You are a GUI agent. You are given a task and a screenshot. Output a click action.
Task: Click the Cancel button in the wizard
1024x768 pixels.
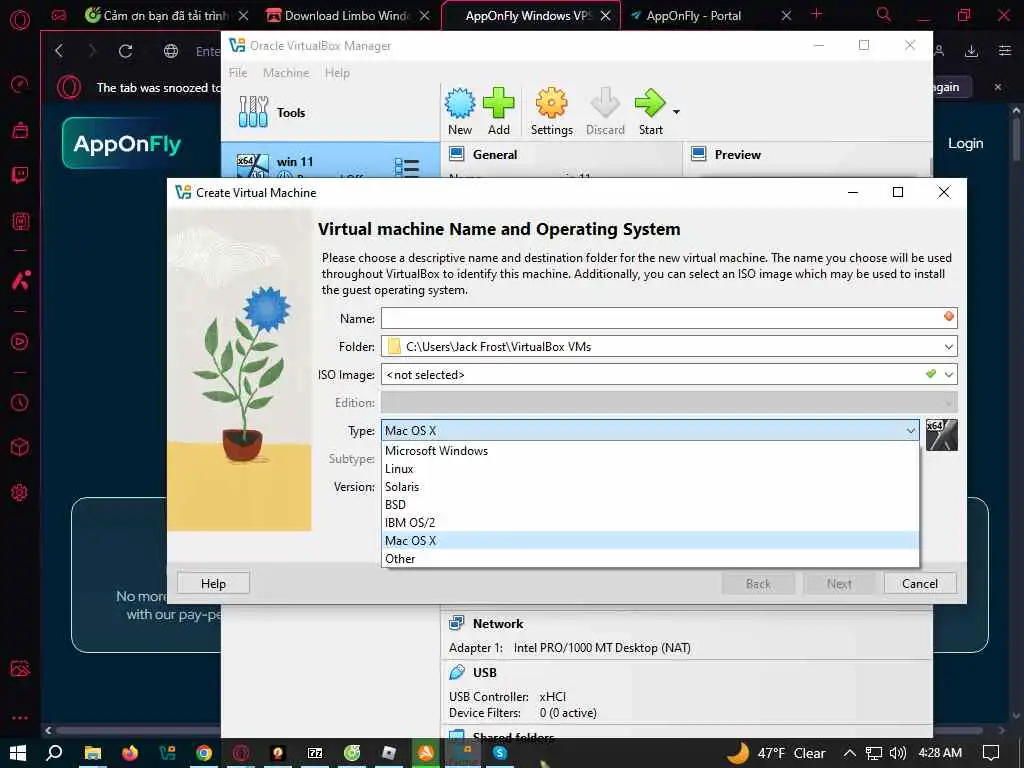920,583
